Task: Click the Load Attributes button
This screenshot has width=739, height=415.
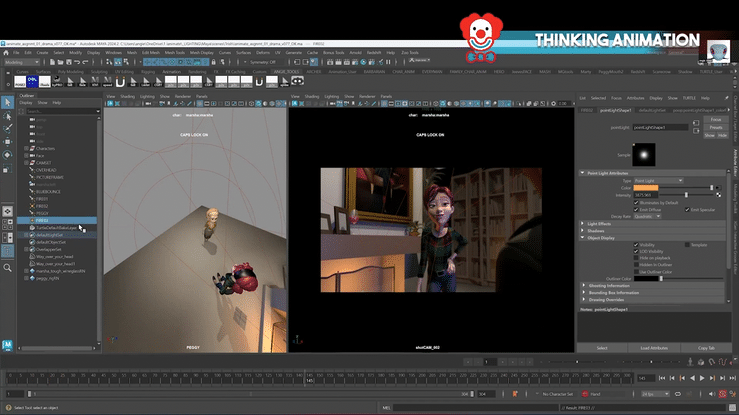Action: pyautogui.click(x=654, y=348)
